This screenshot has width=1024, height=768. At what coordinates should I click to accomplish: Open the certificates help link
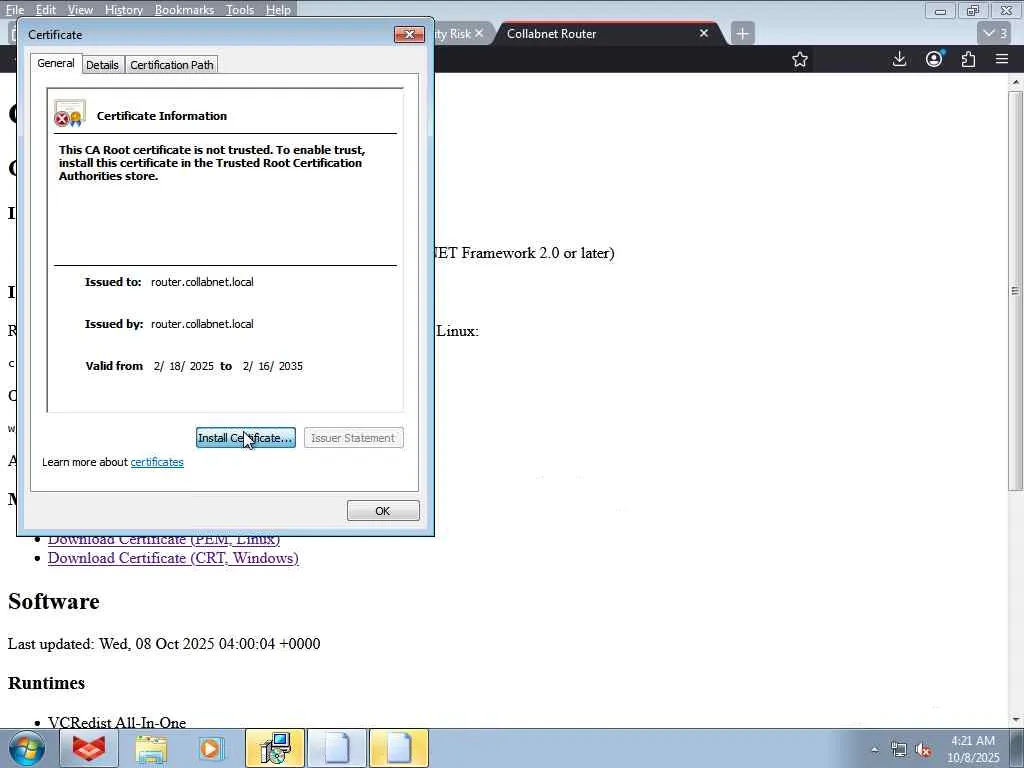click(157, 462)
